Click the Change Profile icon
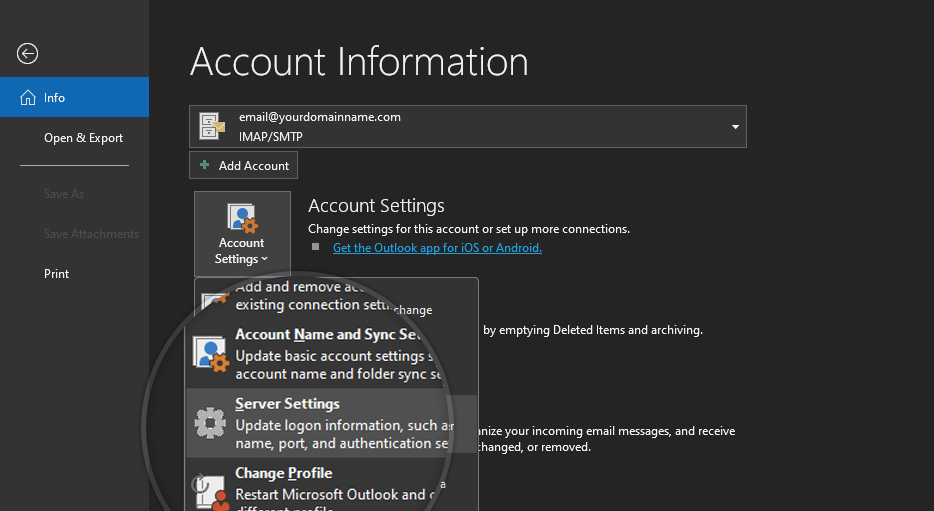The height and width of the screenshot is (511, 934). coord(210,492)
